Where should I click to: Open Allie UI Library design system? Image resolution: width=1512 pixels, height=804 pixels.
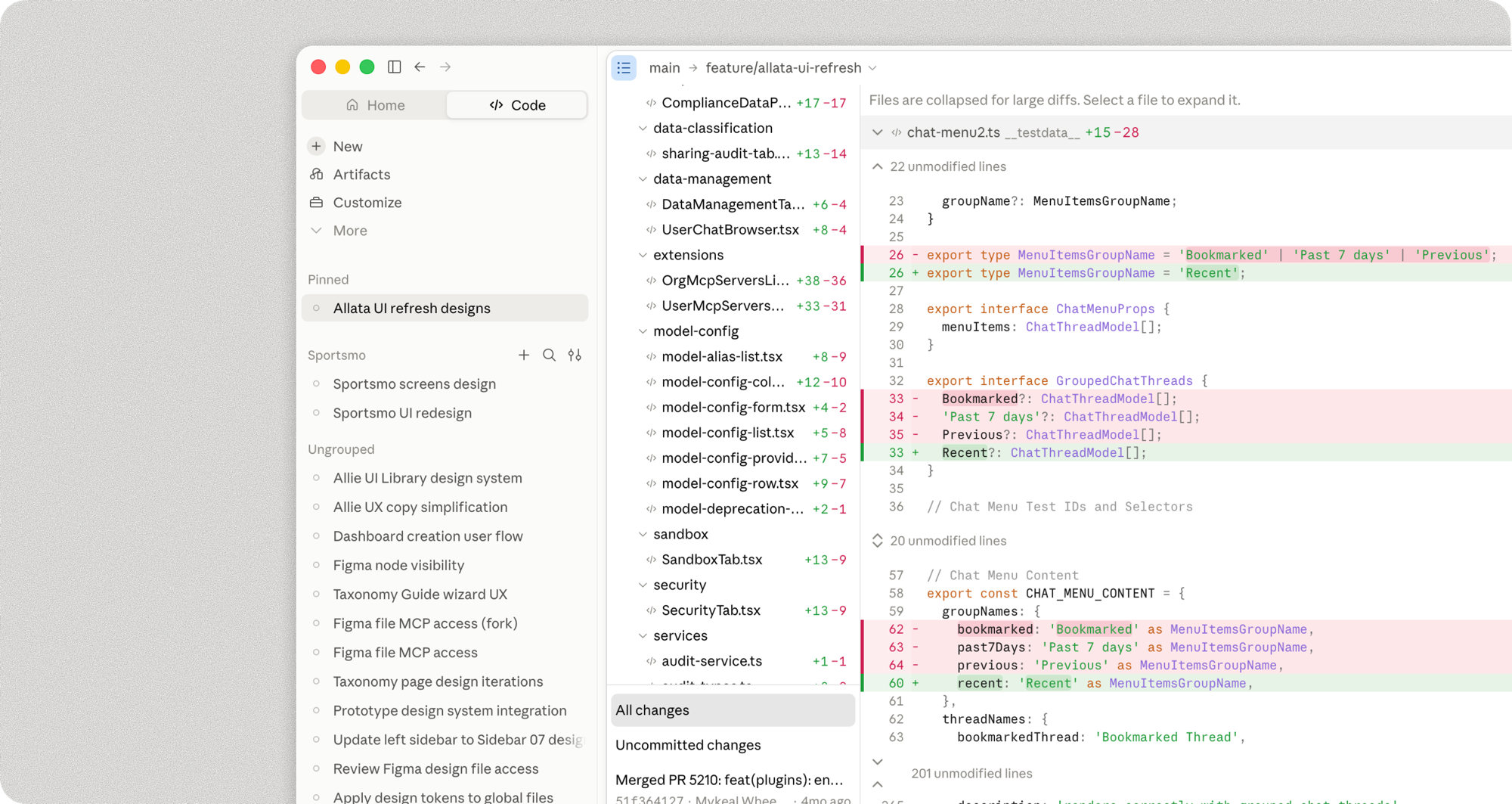(445, 478)
